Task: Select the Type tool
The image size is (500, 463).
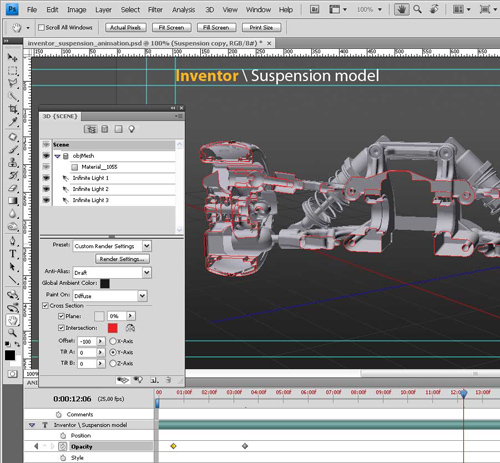Action: [13, 254]
